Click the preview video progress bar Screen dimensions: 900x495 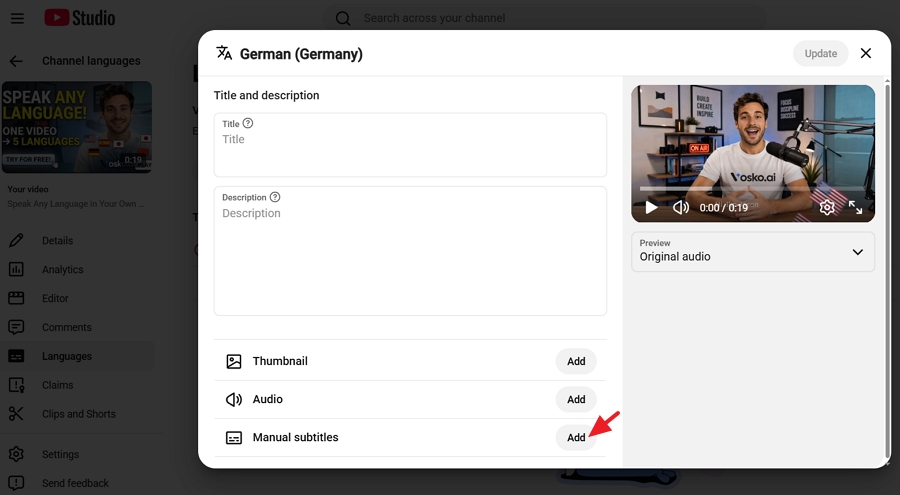(753, 188)
